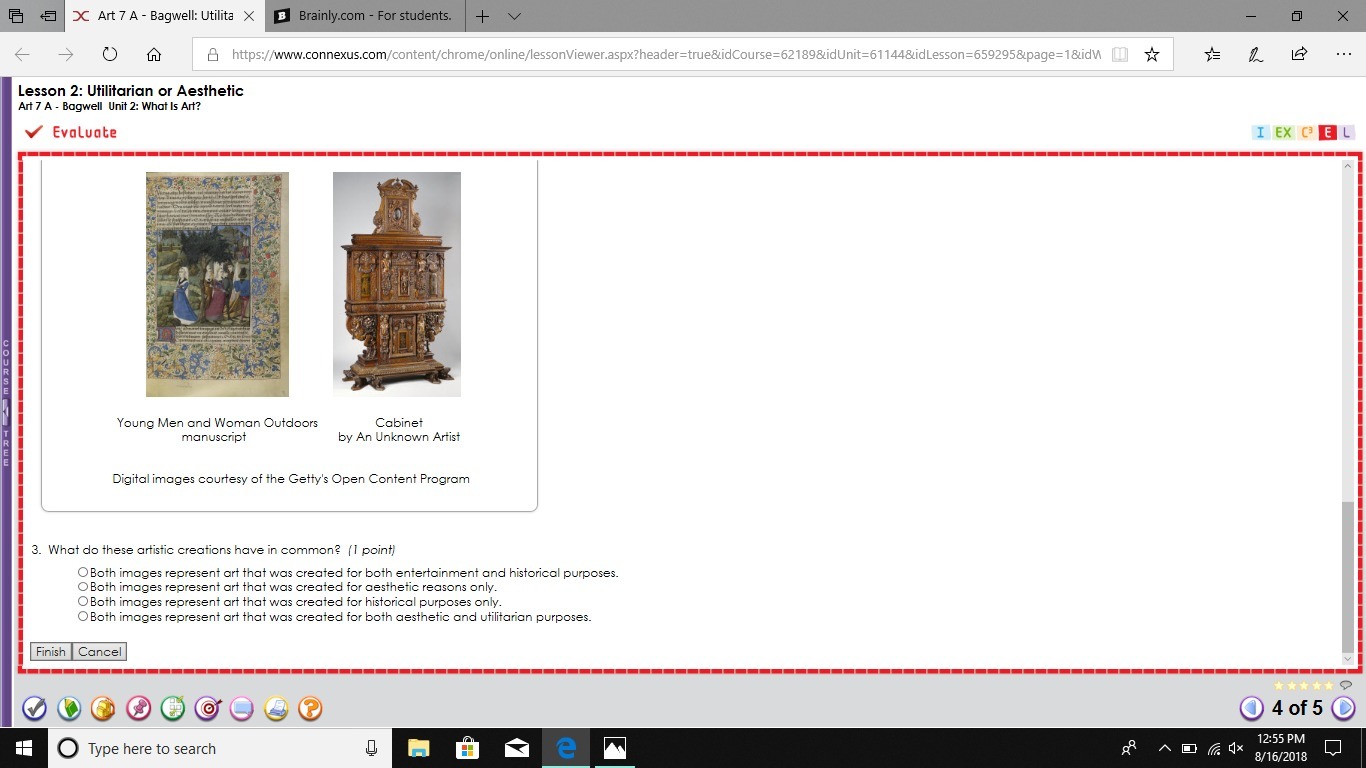Select 'aesthetic reasons only' answer
Screen dimensions: 1366x768
click(83, 587)
